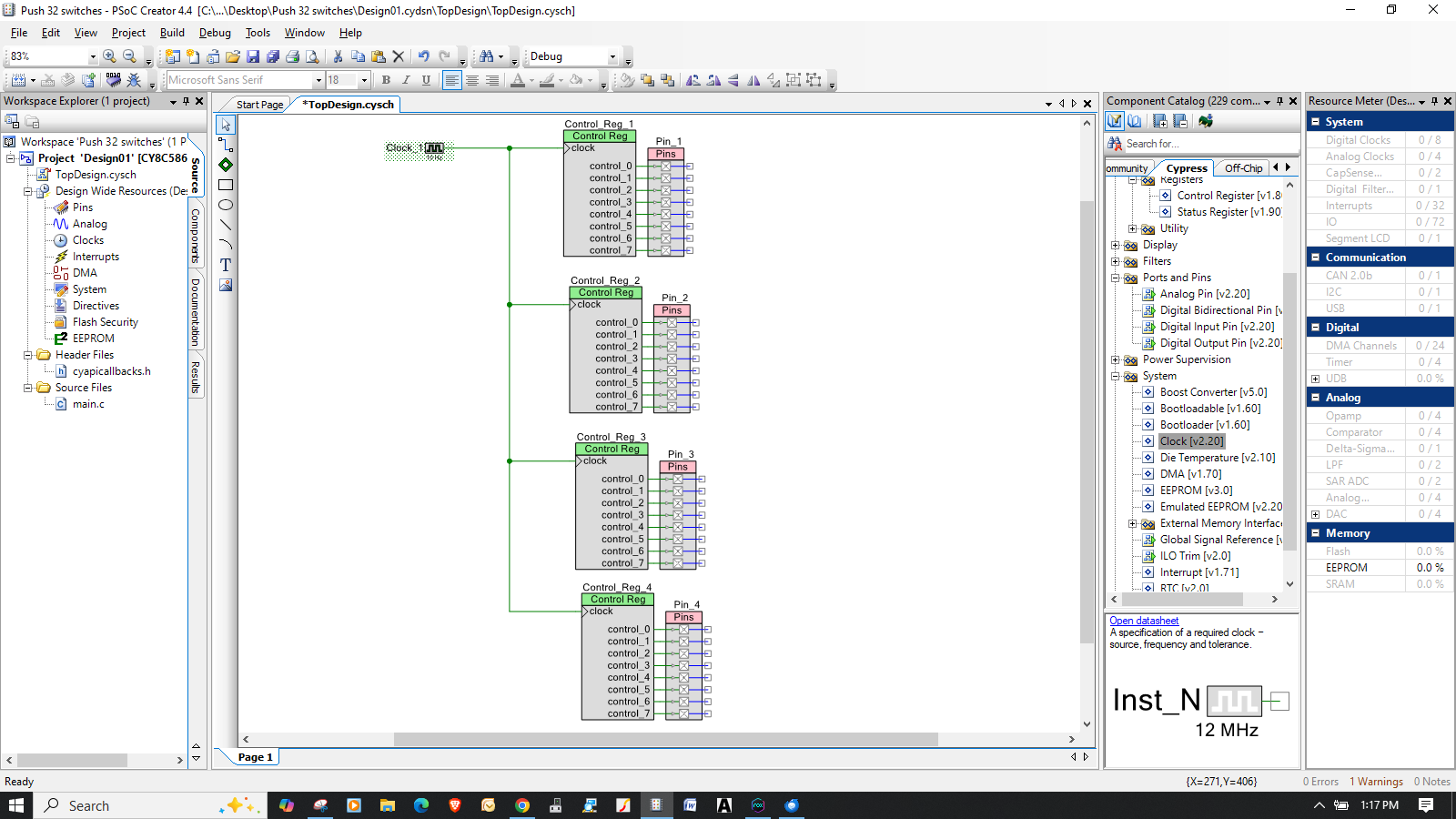Open the font name dropdown
This screenshot has width=1456, height=819.
(x=318, y=80)
